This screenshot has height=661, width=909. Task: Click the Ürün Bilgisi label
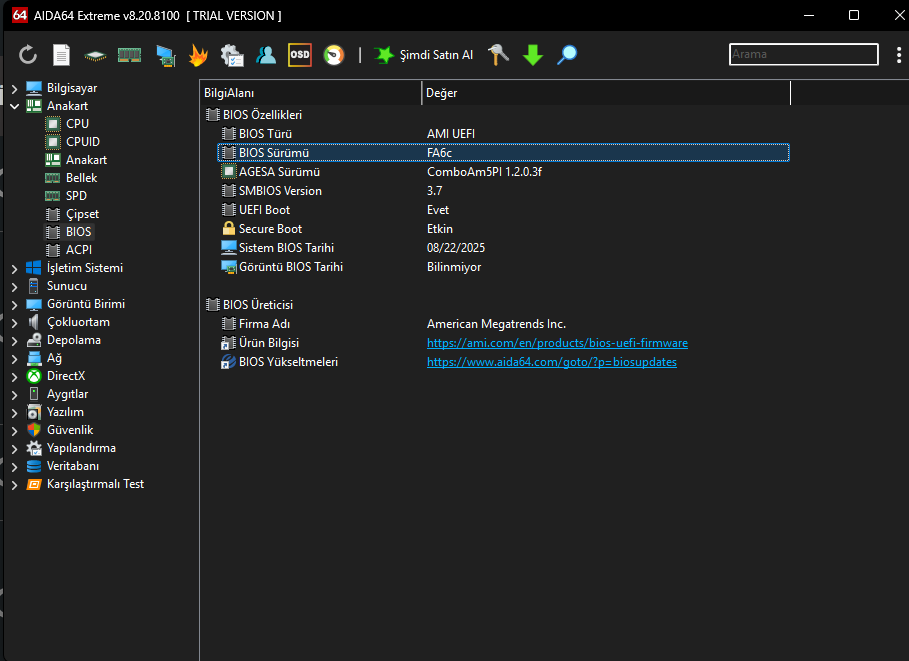point(268,343)
